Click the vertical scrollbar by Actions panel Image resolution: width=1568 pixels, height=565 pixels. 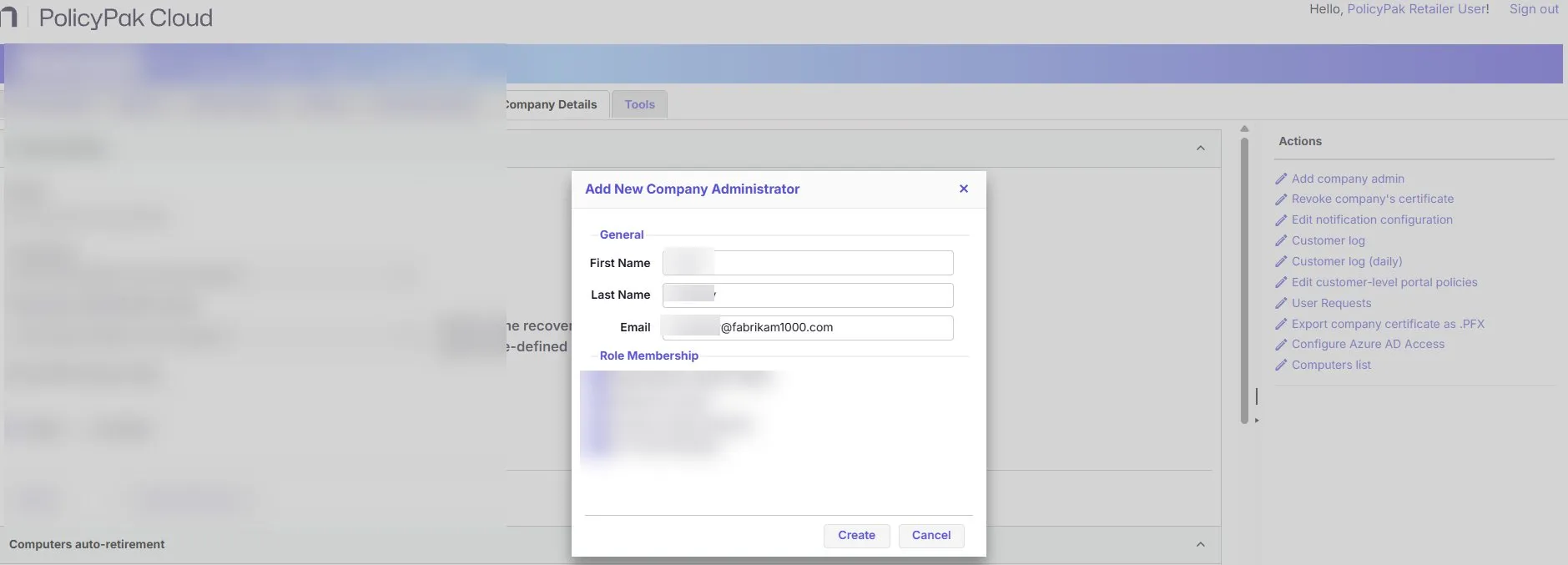tap(1244, 280)
